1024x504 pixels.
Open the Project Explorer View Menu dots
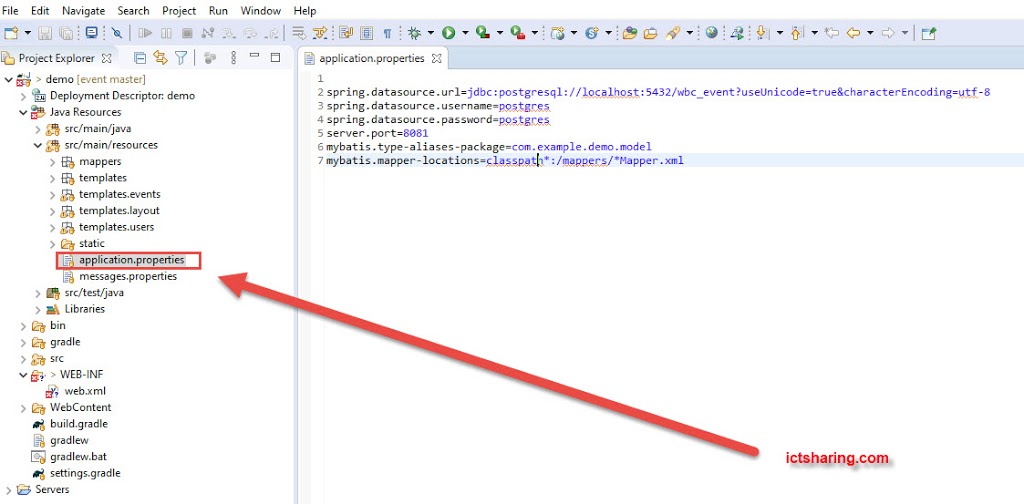pyautogui.click(x=233, y=58)
